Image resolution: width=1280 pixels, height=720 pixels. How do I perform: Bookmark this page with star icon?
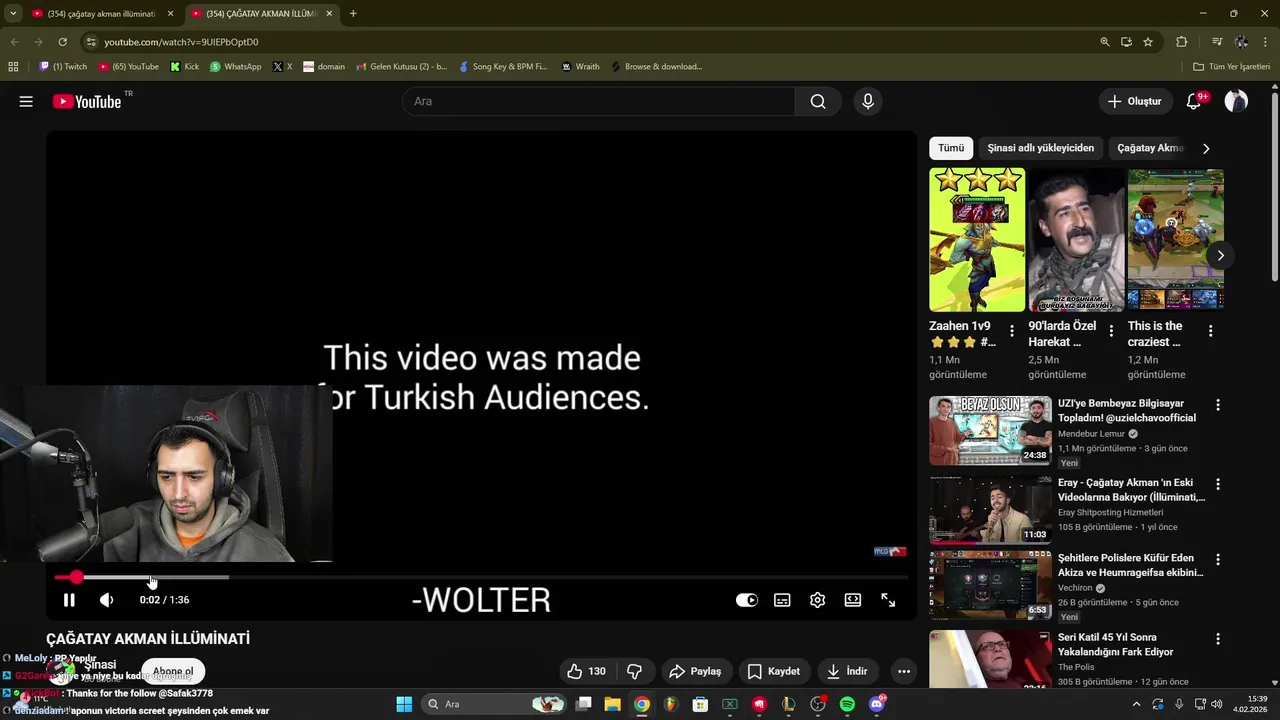pyautogui.click(x=1148, y=42)
